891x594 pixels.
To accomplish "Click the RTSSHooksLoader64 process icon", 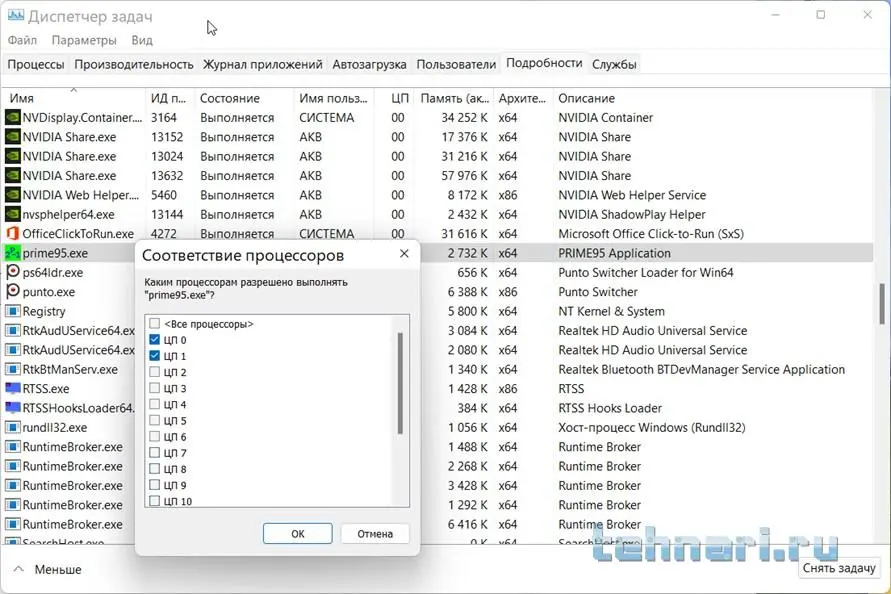I will [x=13, y=408].
